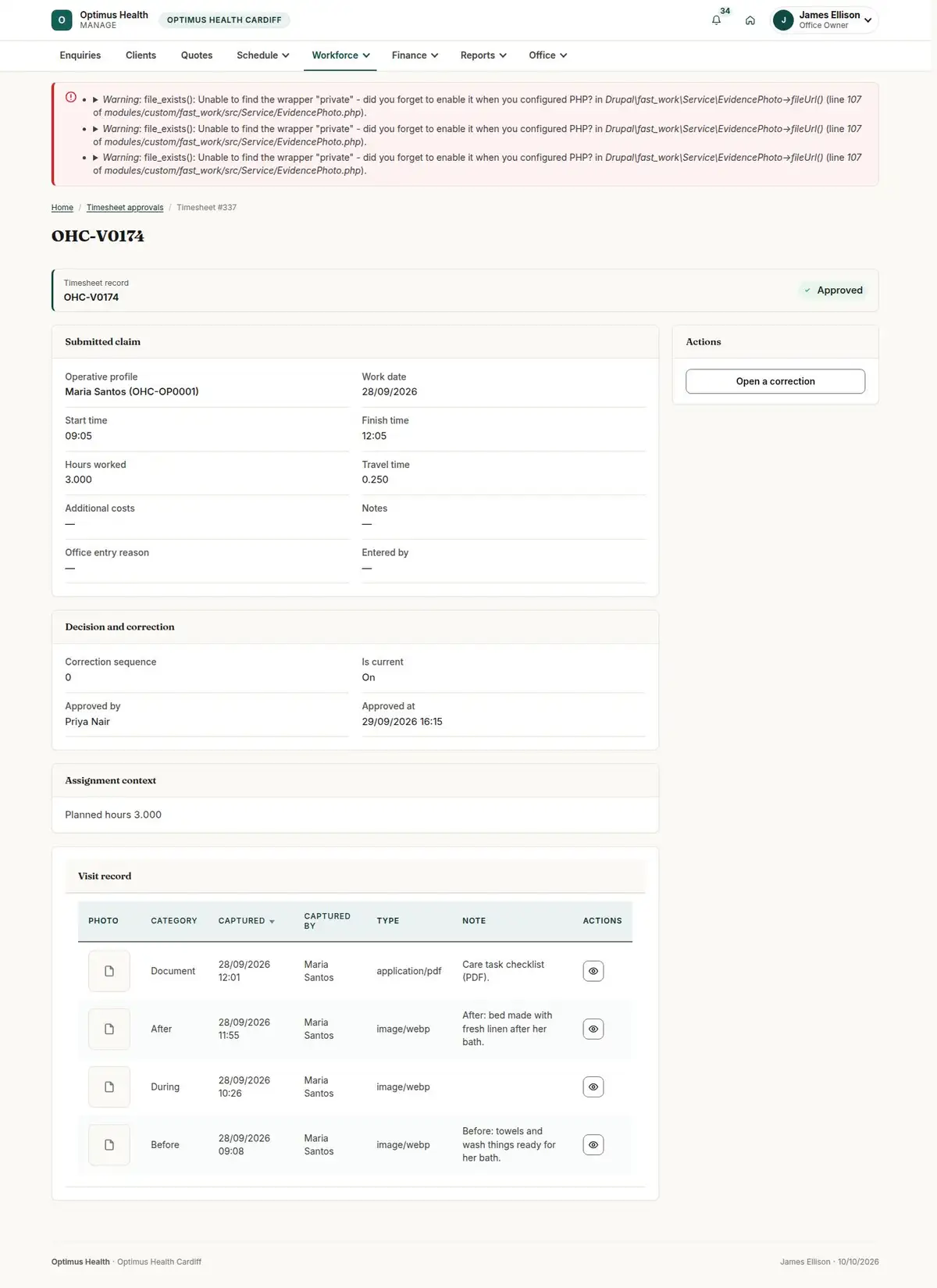Screen dimensions: 937x1288
Task: Open the Schedule dropdown menu
Action: tap(263, 55)
